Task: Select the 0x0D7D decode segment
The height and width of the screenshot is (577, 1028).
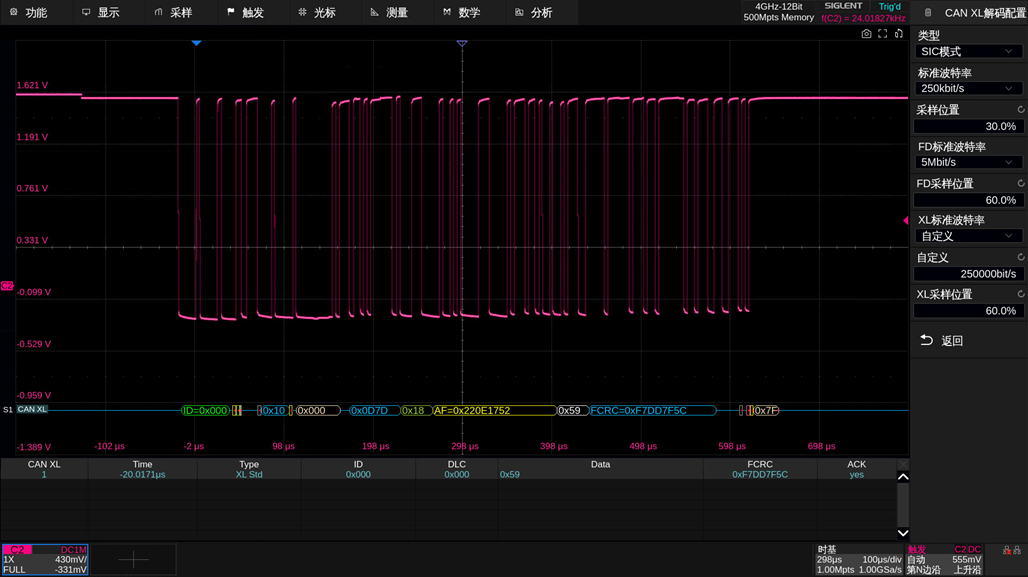Action: 374,410
